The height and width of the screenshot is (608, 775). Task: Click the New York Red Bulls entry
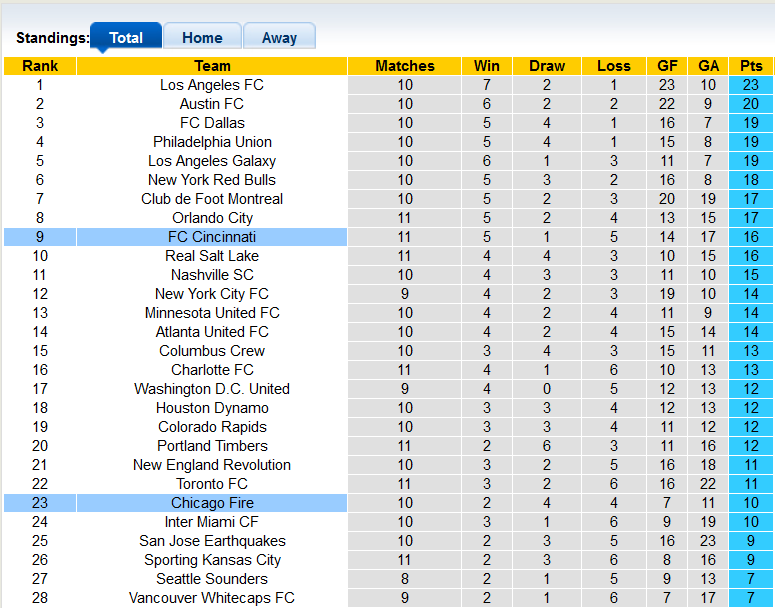click(212, 180)
